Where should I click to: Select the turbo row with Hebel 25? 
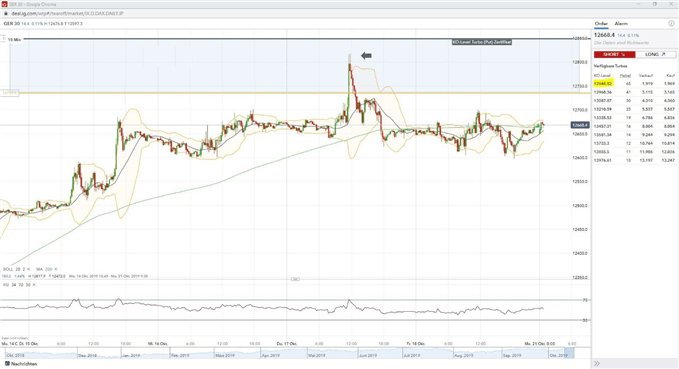[x=634, y=109]
